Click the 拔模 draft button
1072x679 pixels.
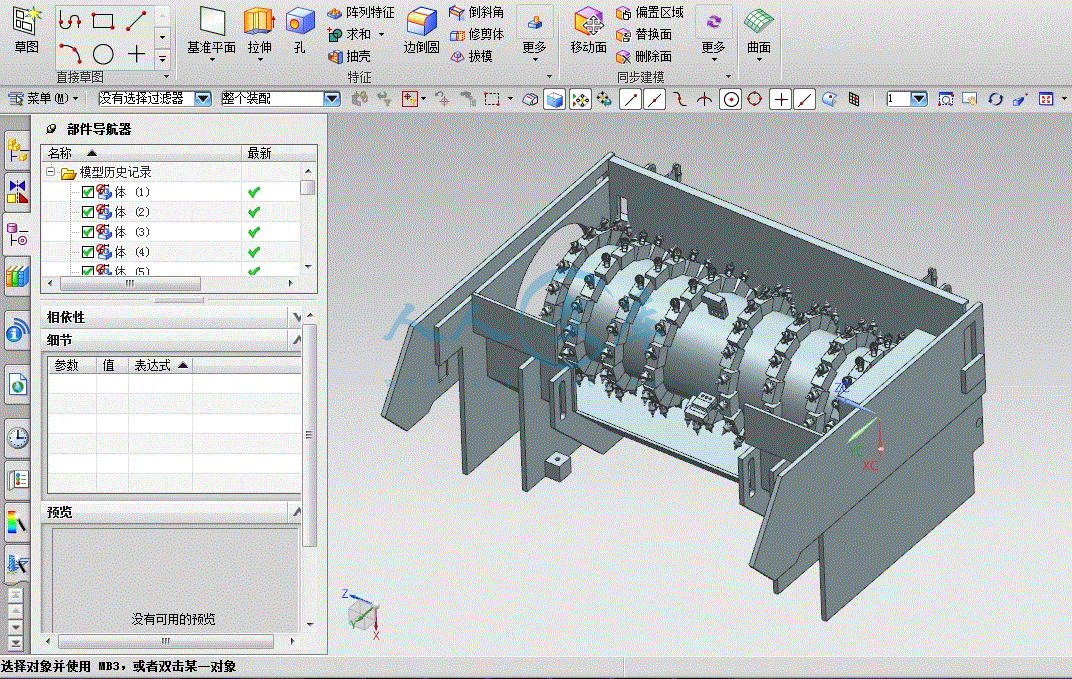(471, 56)
